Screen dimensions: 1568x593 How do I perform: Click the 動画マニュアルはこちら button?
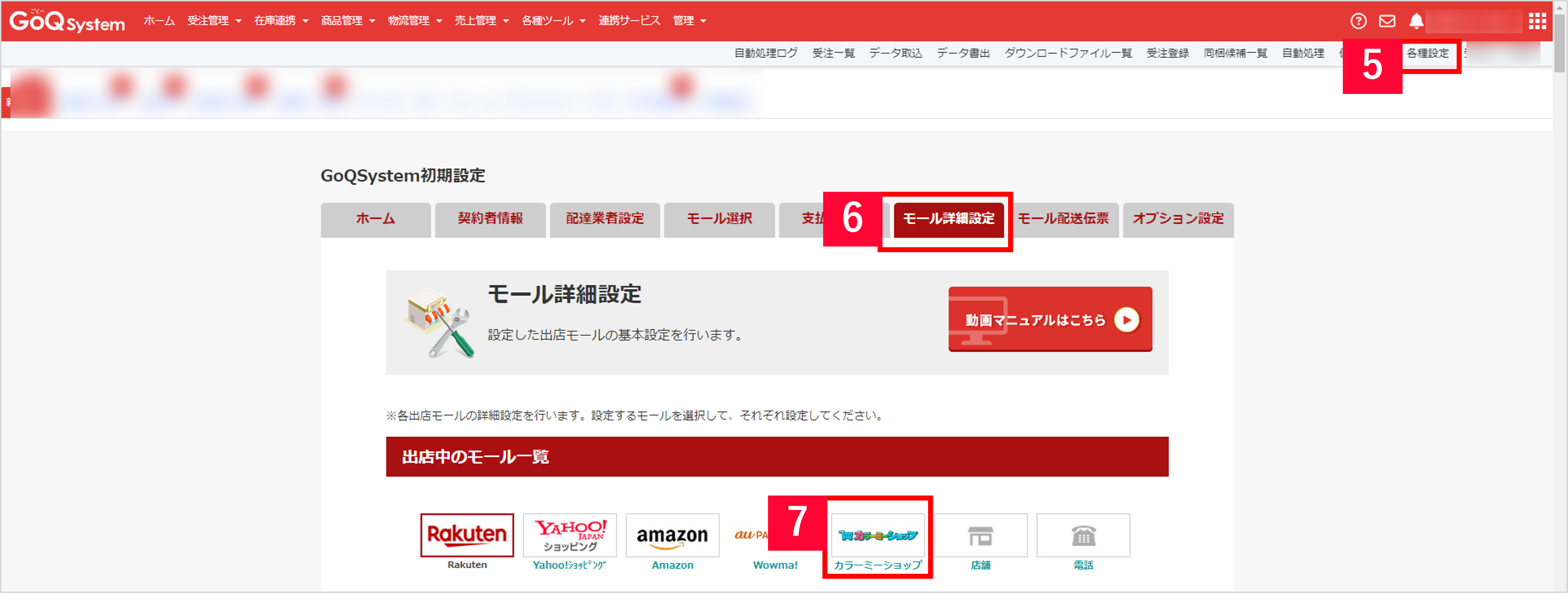(x=1049, y=319)
